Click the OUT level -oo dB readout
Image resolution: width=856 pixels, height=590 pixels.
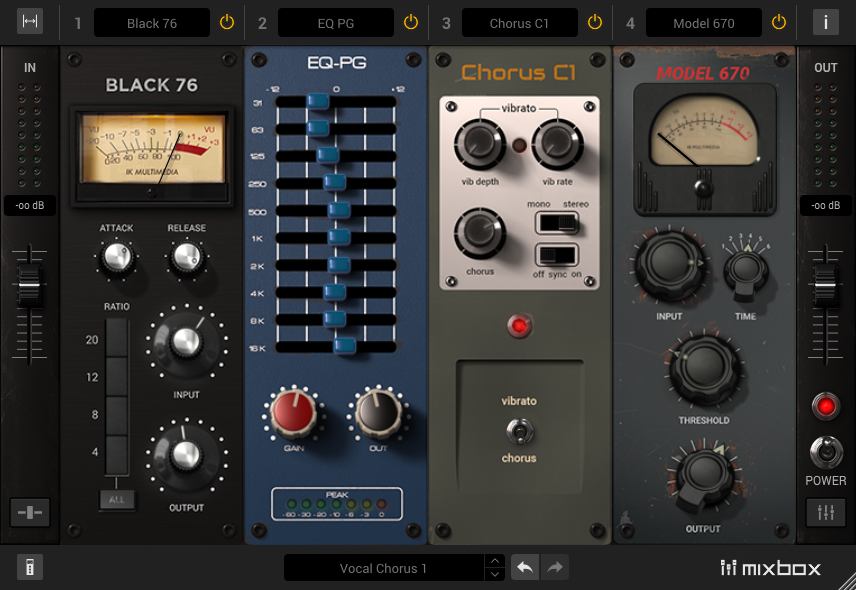tap(825, 205)
